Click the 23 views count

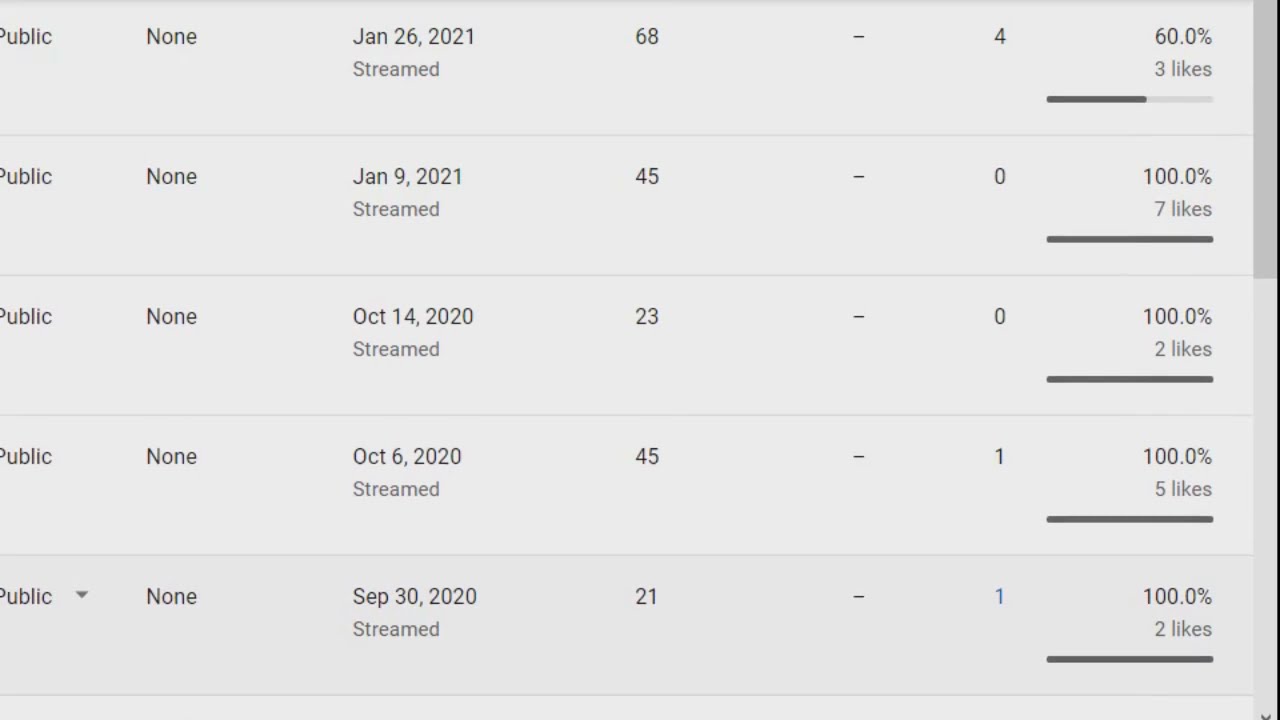tap(647, 317)
